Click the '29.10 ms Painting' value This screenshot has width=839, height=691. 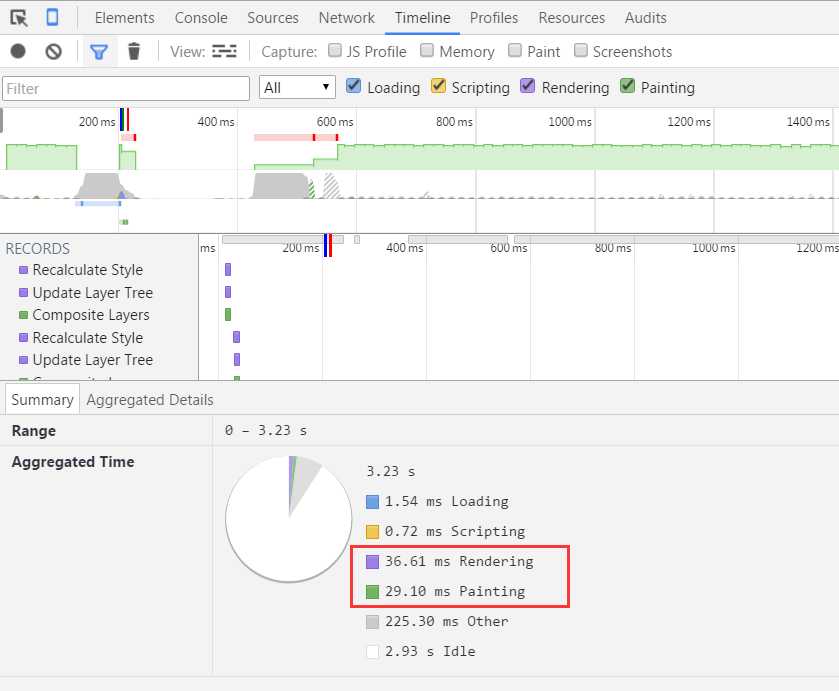click(x=455, y=591)
